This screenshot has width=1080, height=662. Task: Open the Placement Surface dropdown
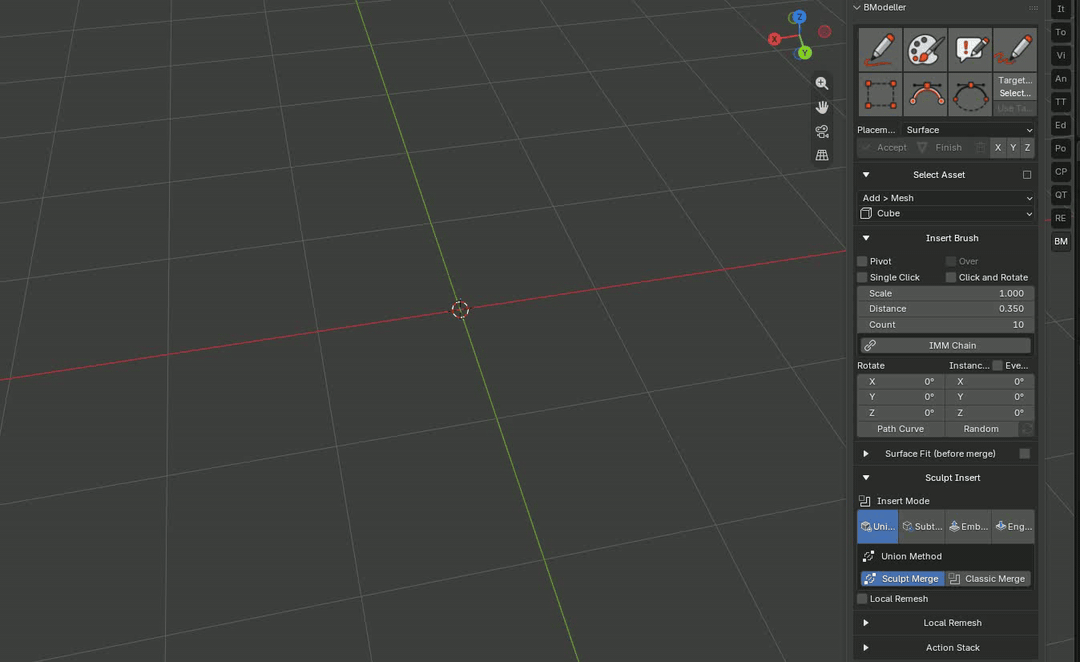point(968,130)
